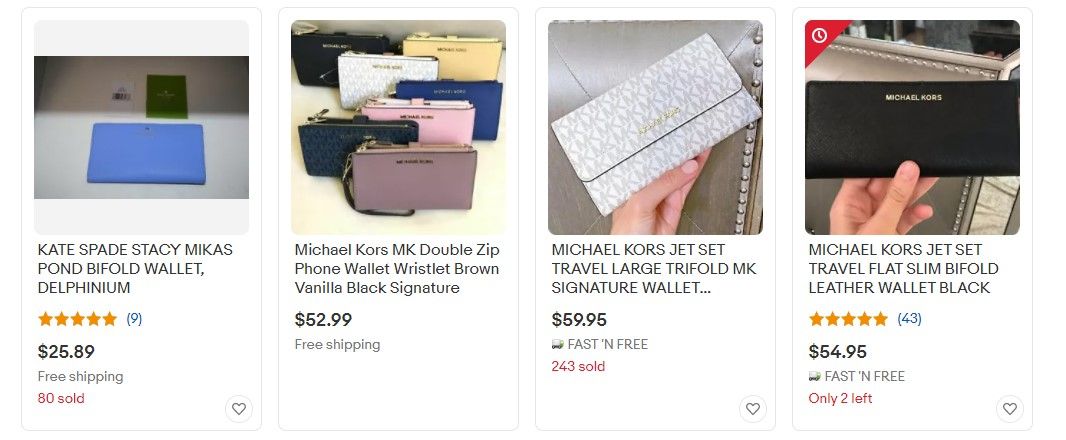This screenshot has width=1066, height=440.
Task: Save the black slim bifold wallet via heart
Action: (1010, 409)
